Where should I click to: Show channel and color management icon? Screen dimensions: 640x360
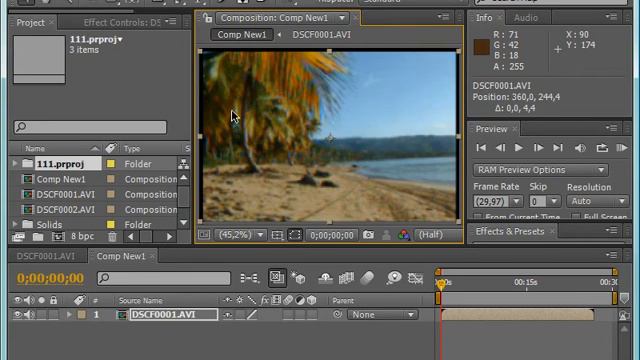(x=404, y=235)
